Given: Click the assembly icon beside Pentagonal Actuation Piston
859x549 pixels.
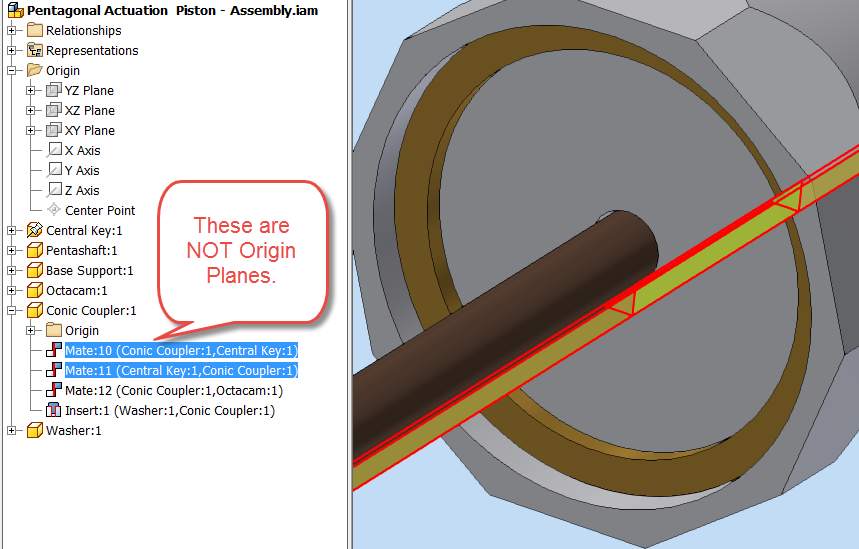Looking at the screenshot, I should coord(16,10).
